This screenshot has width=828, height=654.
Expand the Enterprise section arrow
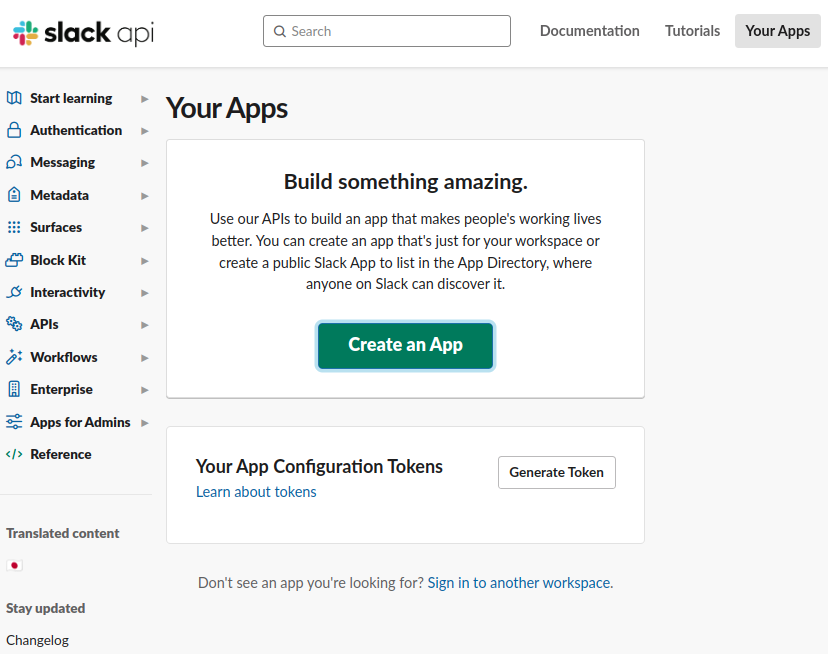(145, 390)
